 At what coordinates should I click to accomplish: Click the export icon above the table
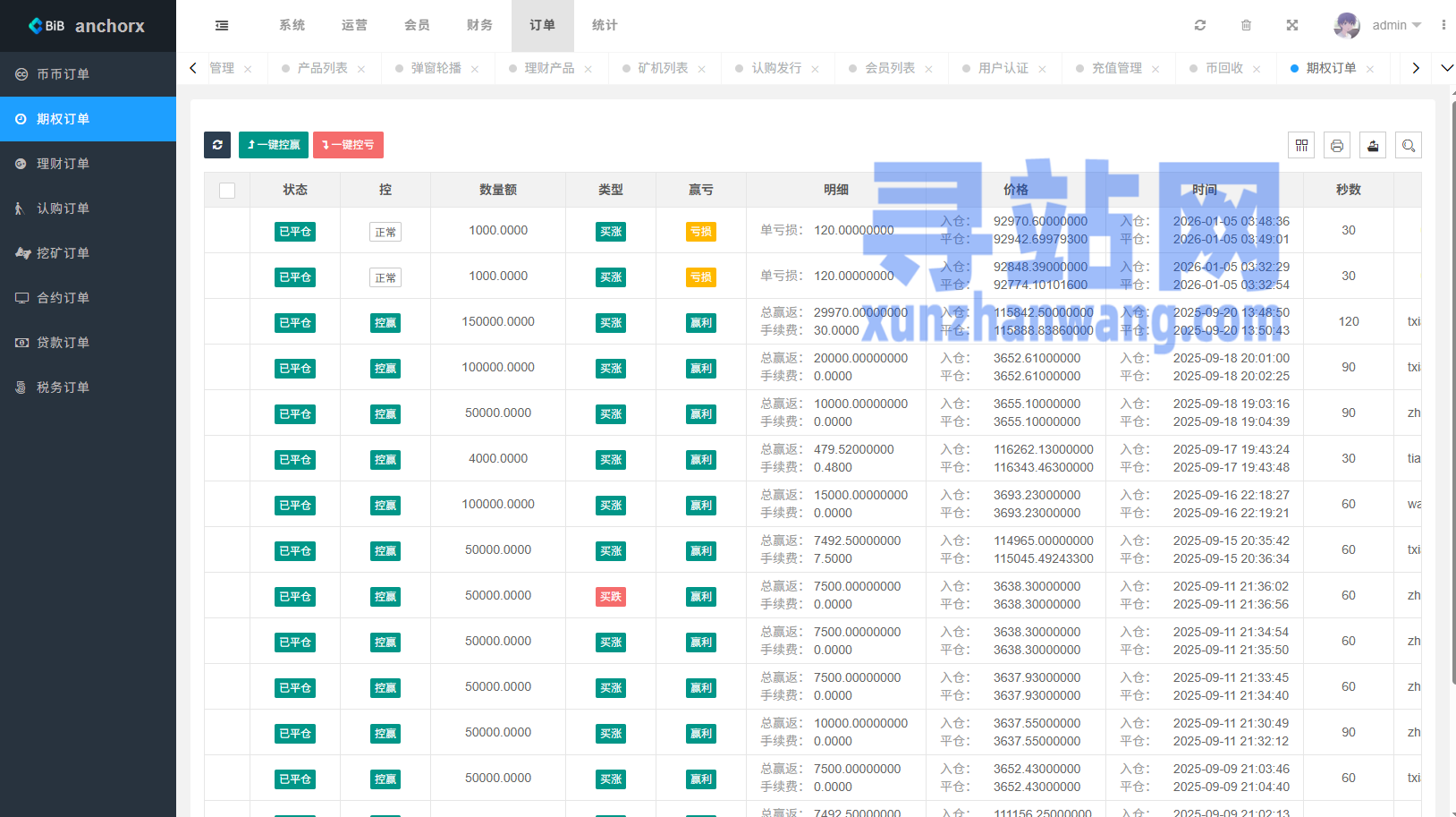[1373, 146]
